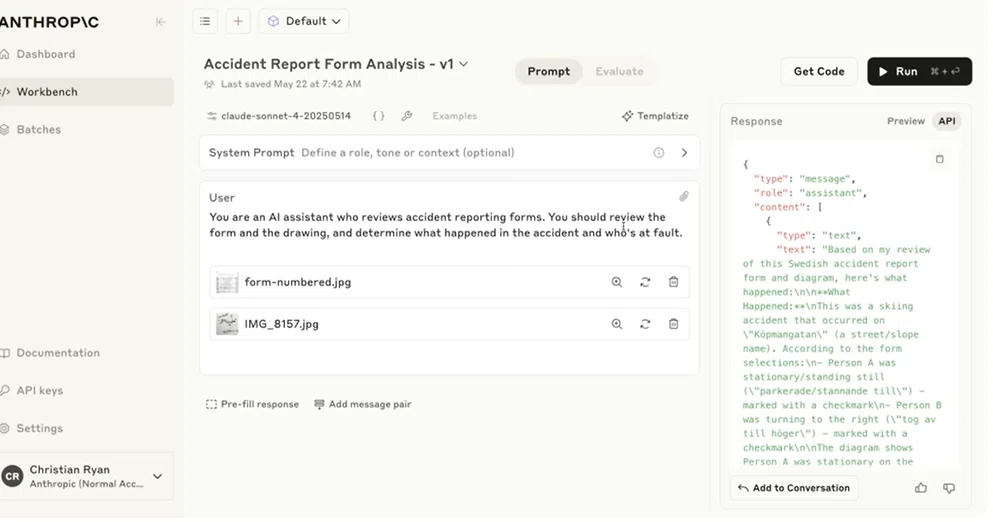Viewport: 993px width, 522px height.
Task: Replace form-numbered.jpg with the refresh icon
Action: pos(645,282)
